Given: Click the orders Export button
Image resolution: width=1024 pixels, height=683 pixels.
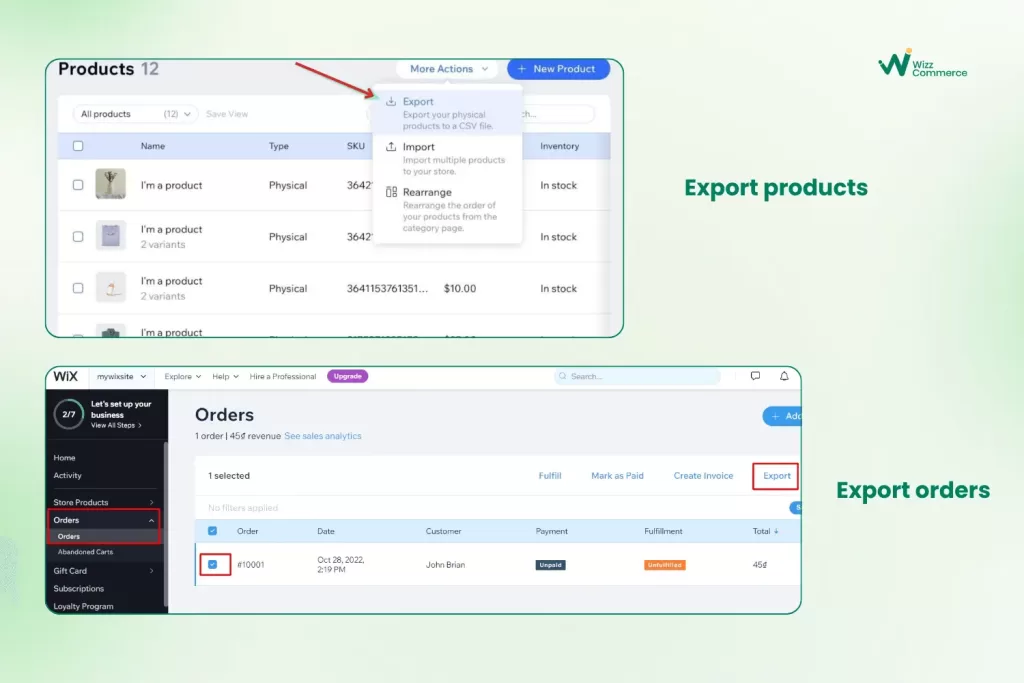Looking at the screenshot, I should pos(776,476).
